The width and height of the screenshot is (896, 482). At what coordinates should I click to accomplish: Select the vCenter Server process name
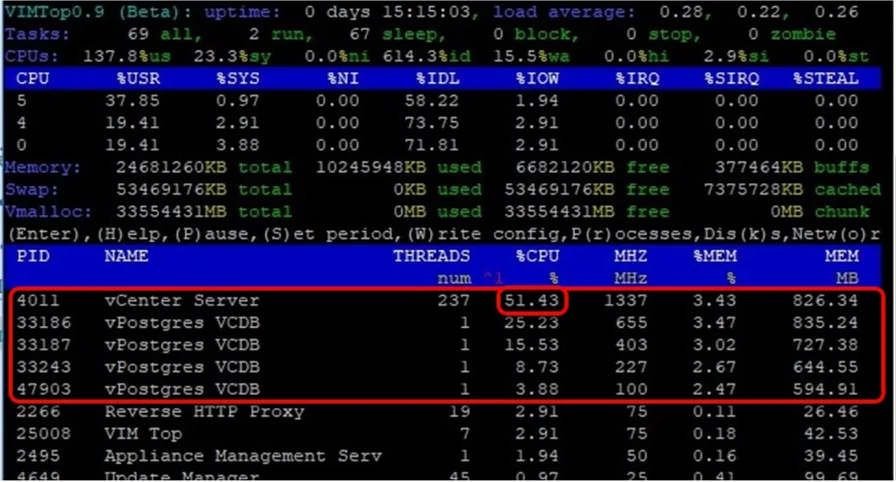[182, 300]
